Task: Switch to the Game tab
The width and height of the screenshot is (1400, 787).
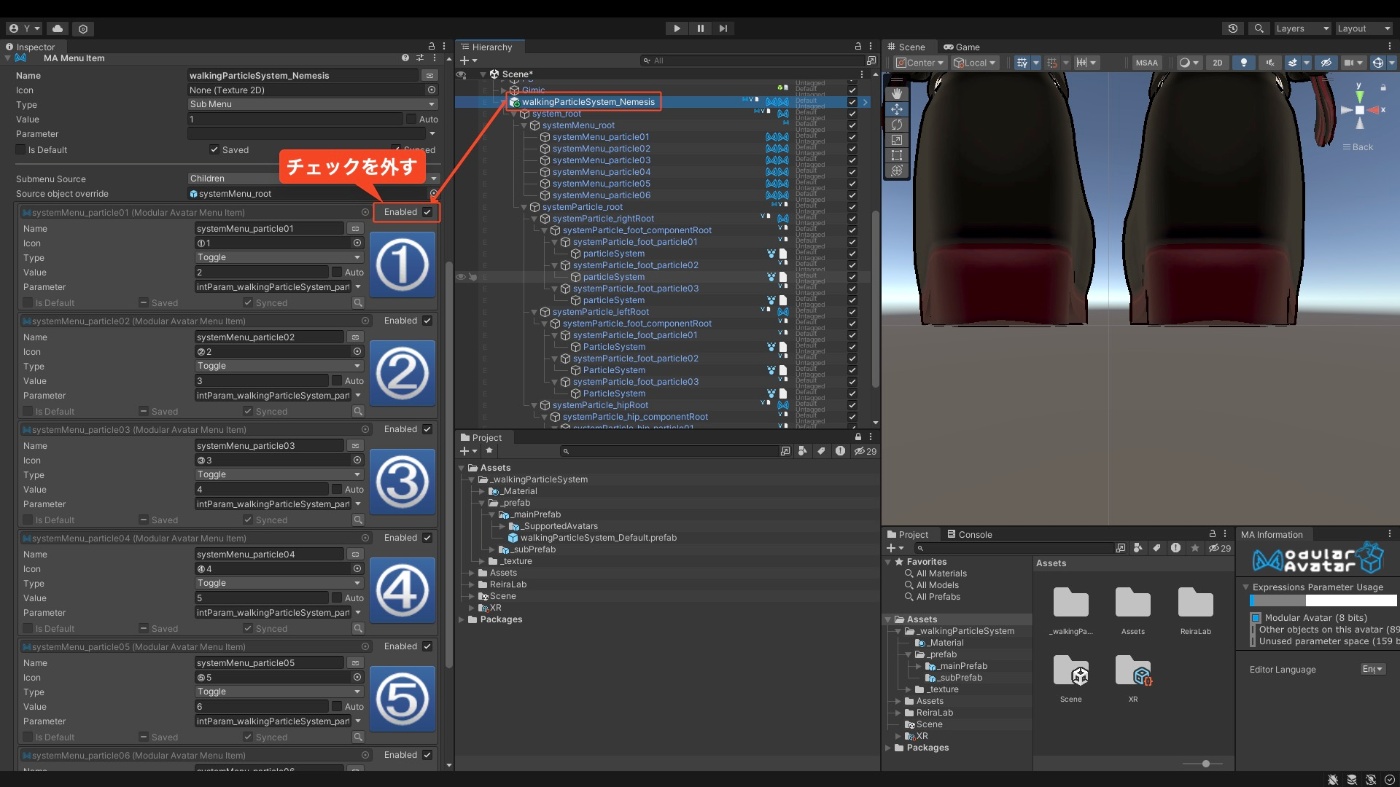Action: [961, 47]
